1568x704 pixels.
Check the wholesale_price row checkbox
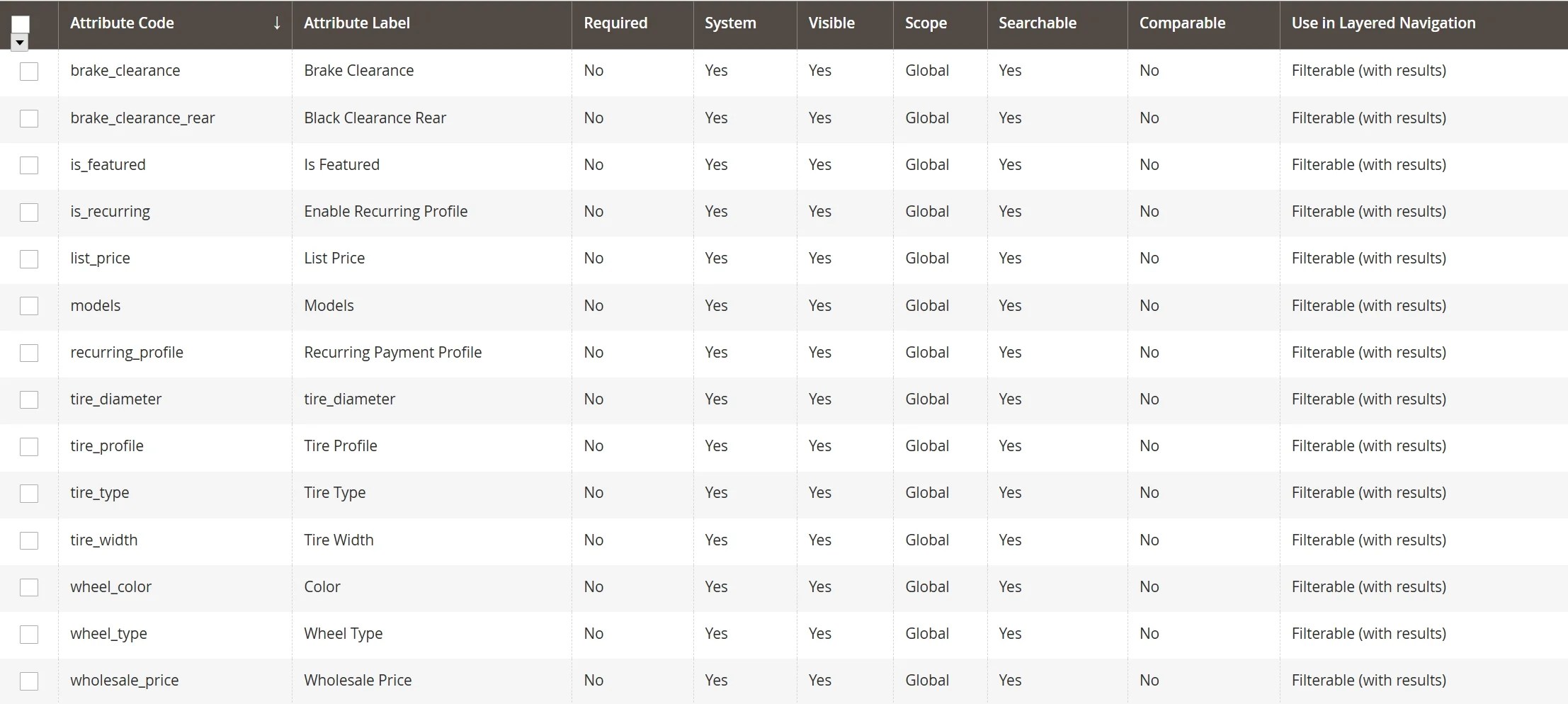(x=29, y=681)
